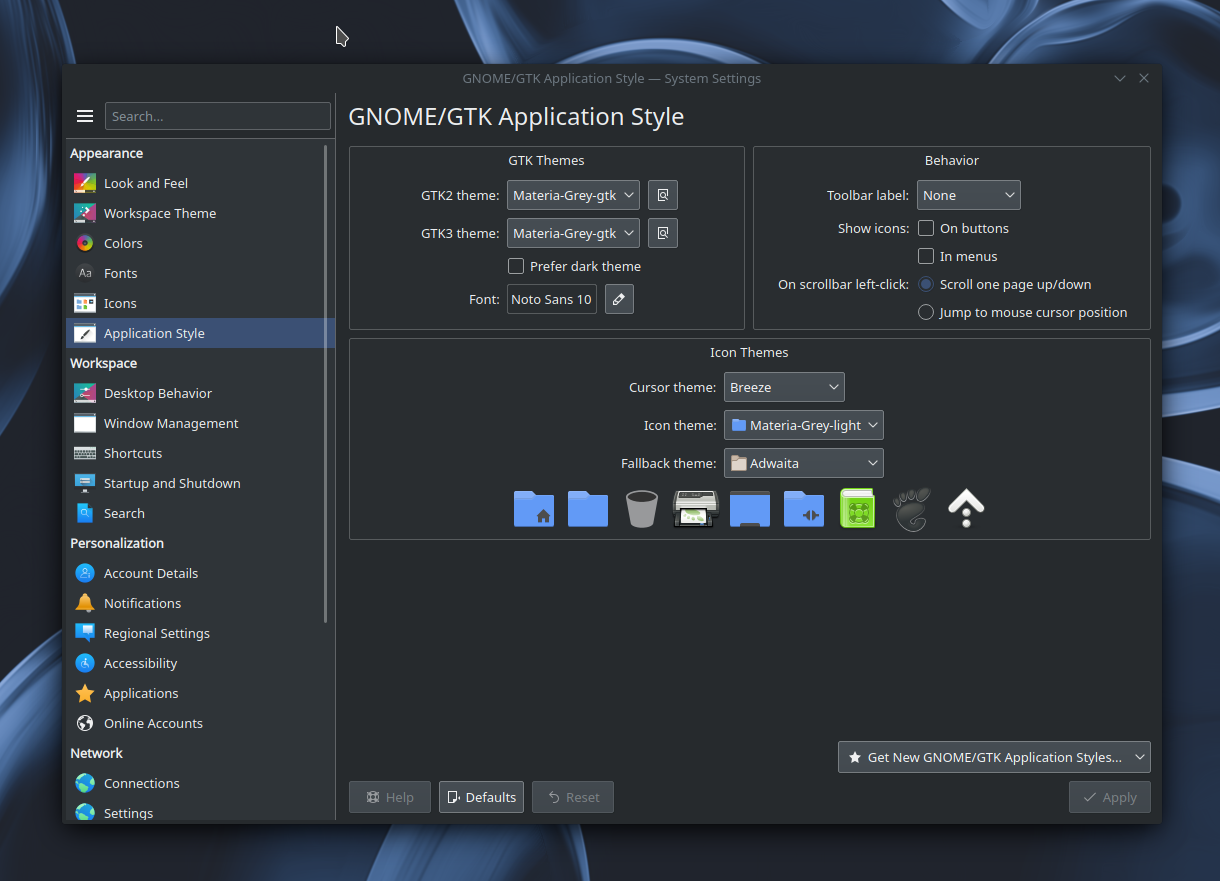Open the Toolbar label dropdown

coord(968,195)
